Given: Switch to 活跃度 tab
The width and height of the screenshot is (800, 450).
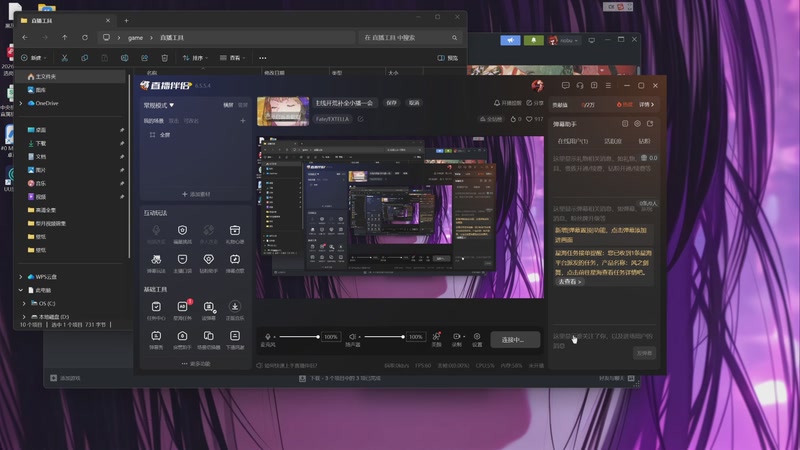Looking at the screenshot, I should (613, 141).
